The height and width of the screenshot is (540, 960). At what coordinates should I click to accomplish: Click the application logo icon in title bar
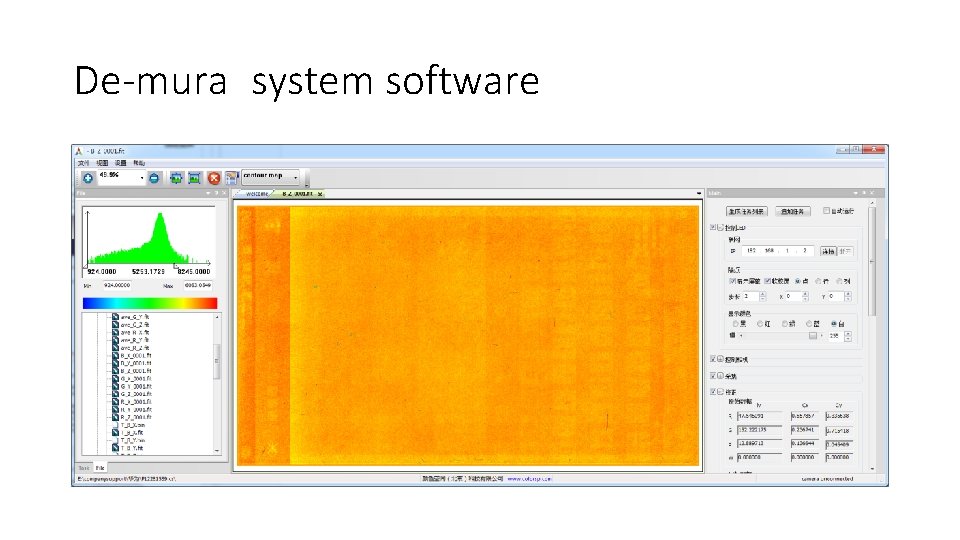coord(78,151)
